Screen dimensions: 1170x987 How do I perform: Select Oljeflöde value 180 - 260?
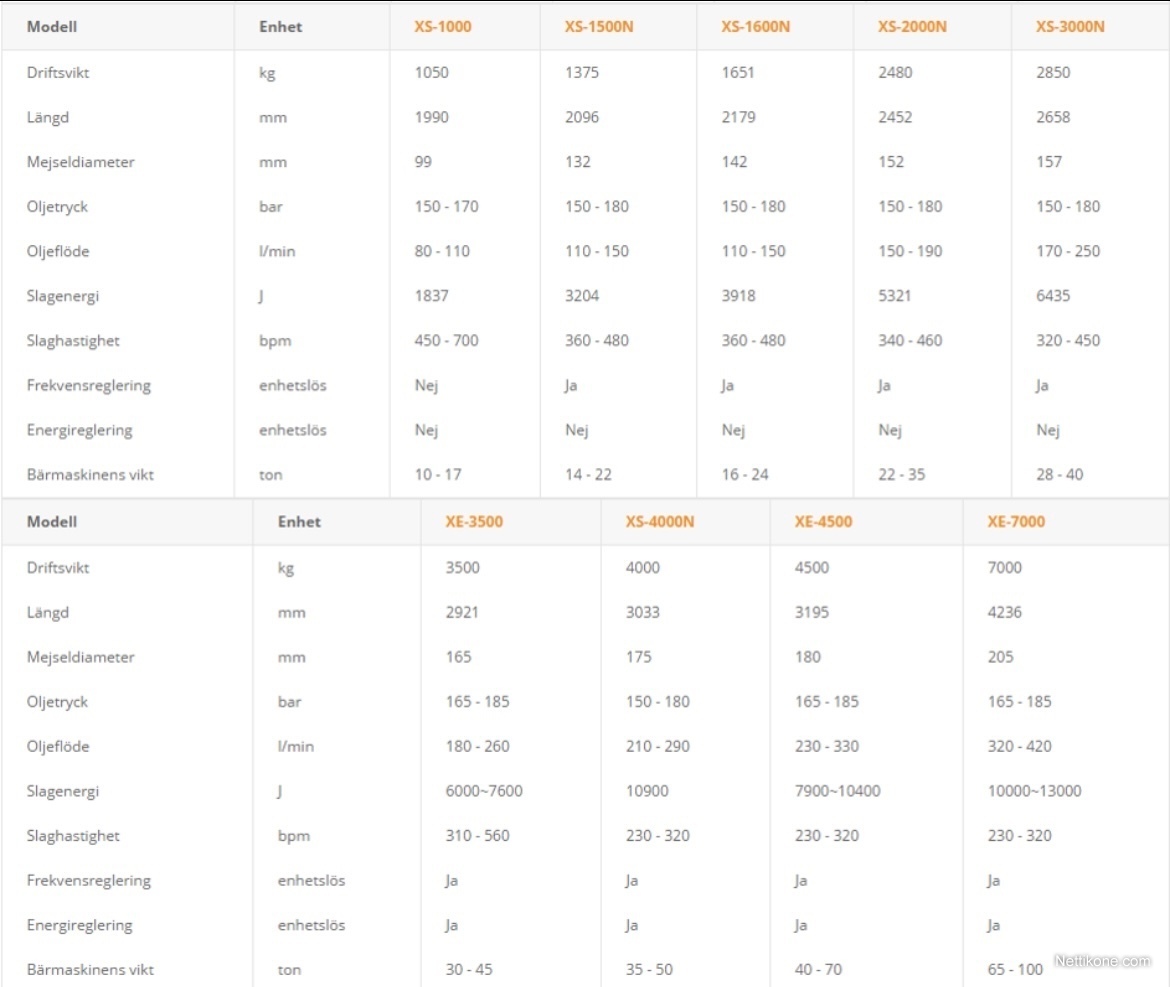tap(478, 747)
